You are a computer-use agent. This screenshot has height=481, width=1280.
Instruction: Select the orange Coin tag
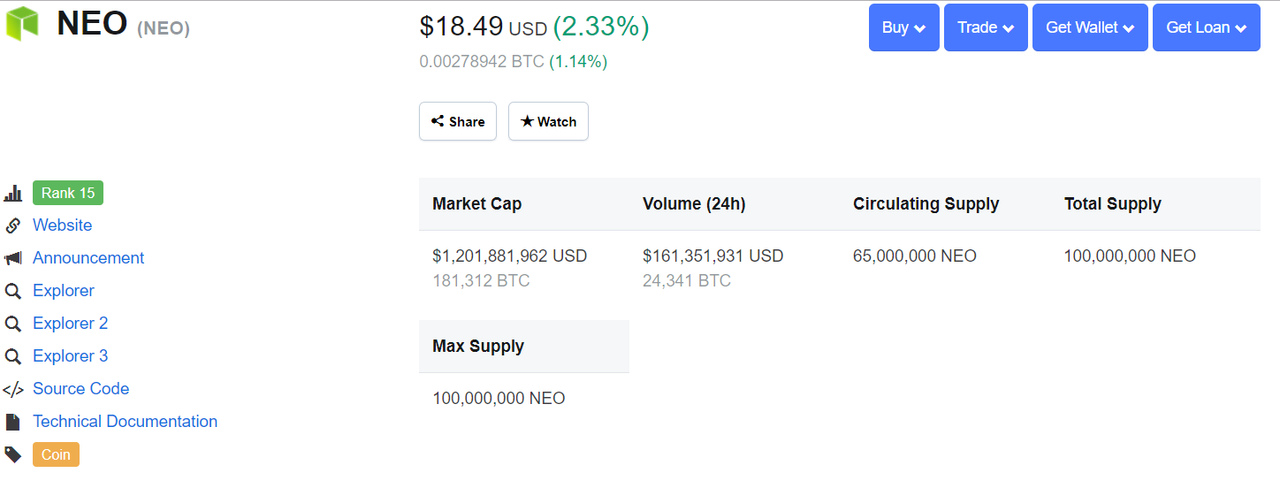tap(56, 454)
